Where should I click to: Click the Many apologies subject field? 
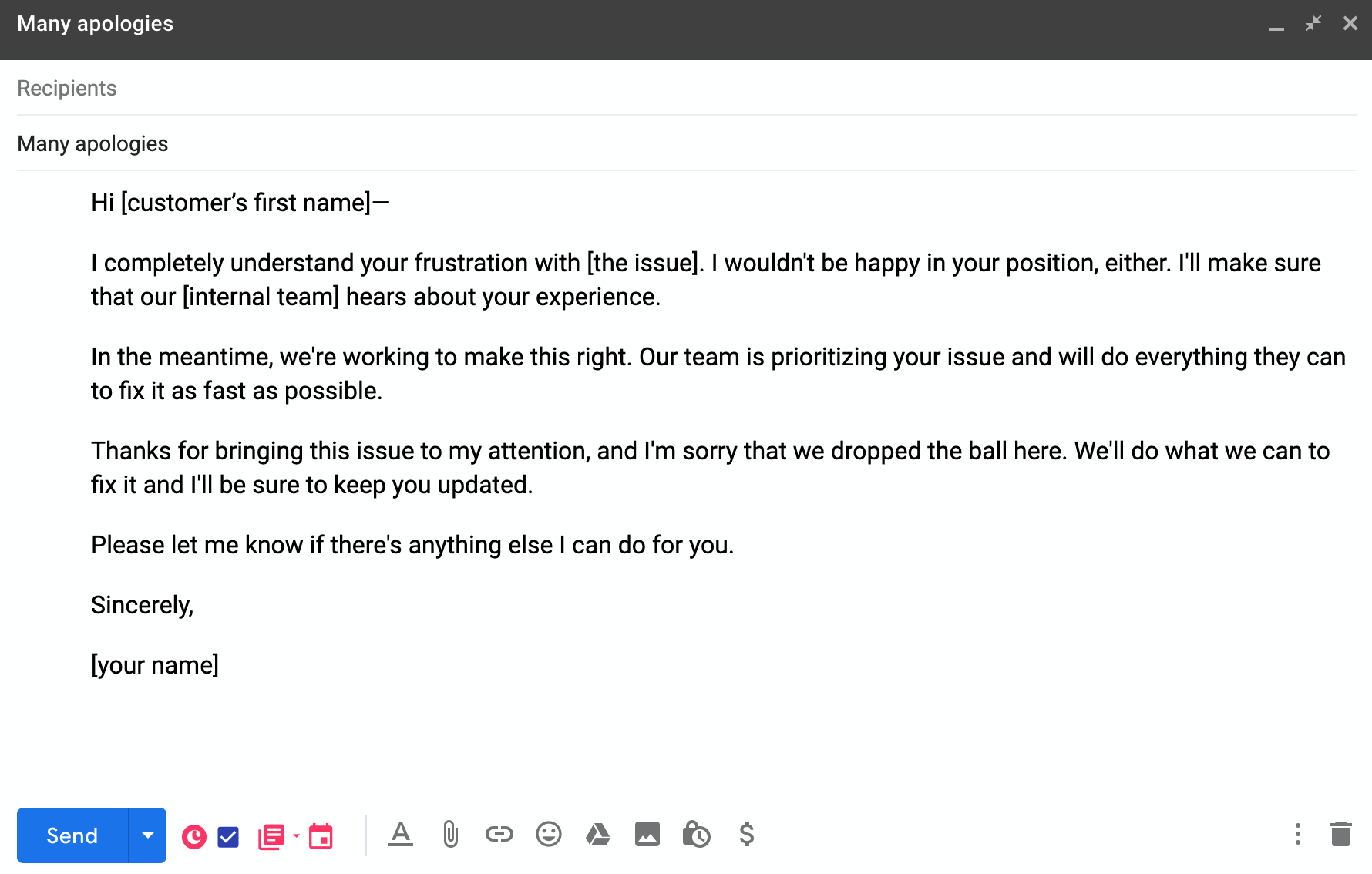[x=686, y=143]
